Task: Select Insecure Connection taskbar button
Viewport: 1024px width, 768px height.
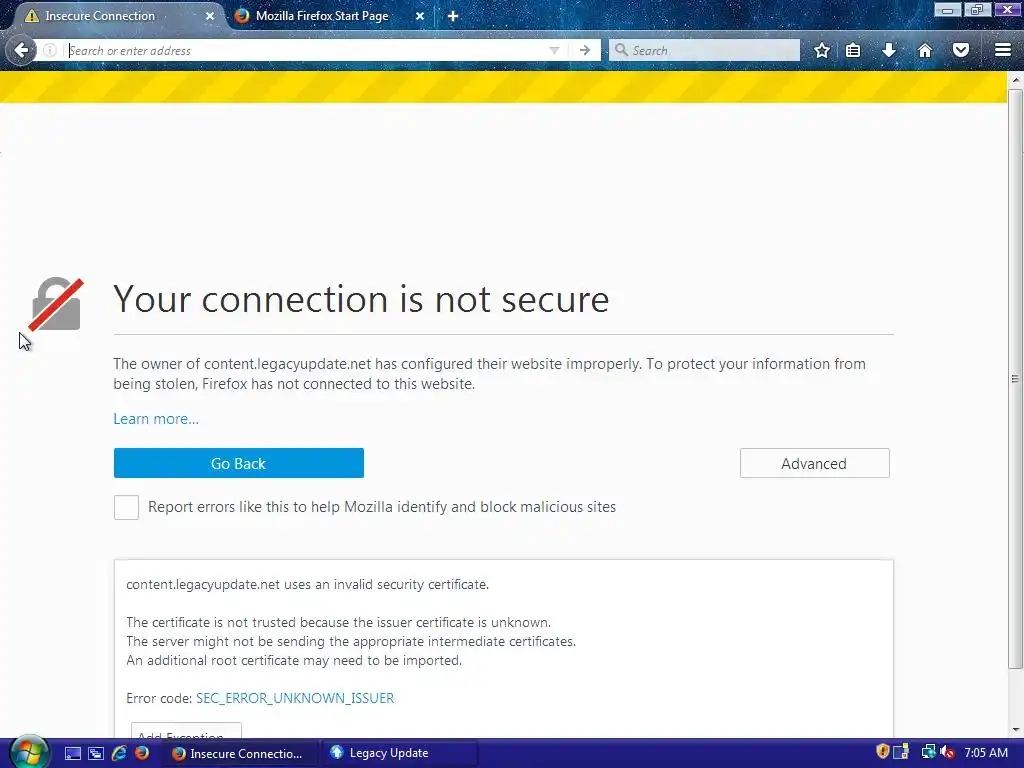Action: 240,754
